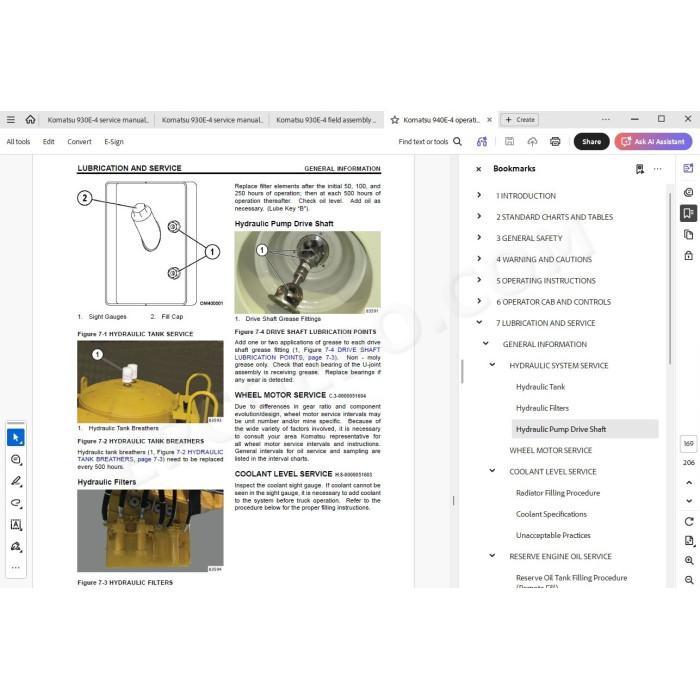Image resolution: width=700 pixels, height=700 pixels.
Task: Close the Komatsu 940E-4 tab
Action: pyautogui.click(x=489, y=120)
